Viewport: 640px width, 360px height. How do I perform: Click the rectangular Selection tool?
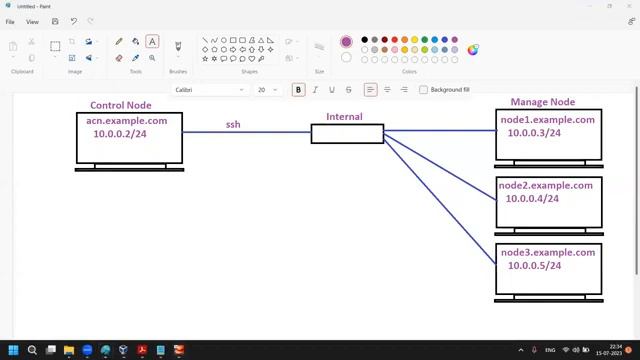tap(55, 46)
